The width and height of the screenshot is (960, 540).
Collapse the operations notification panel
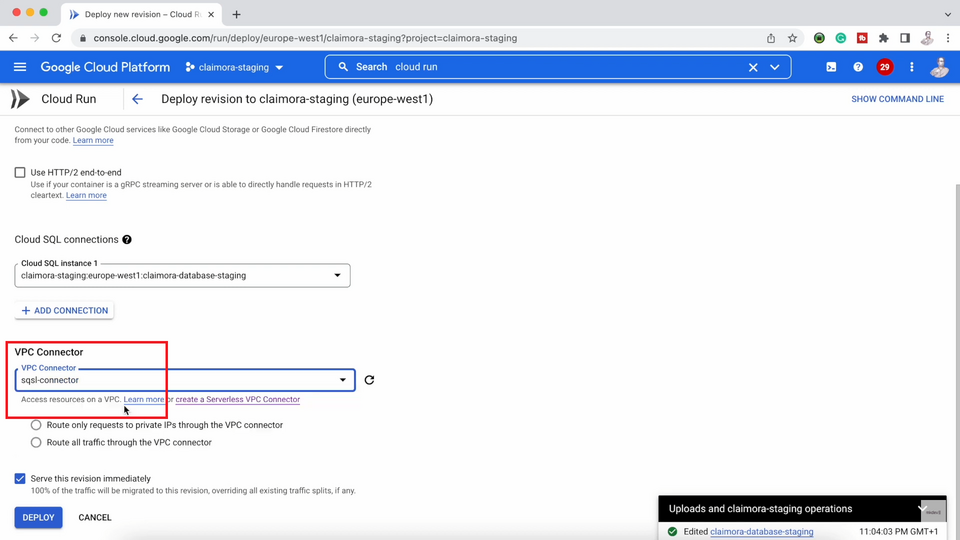[x=922, y=508]
